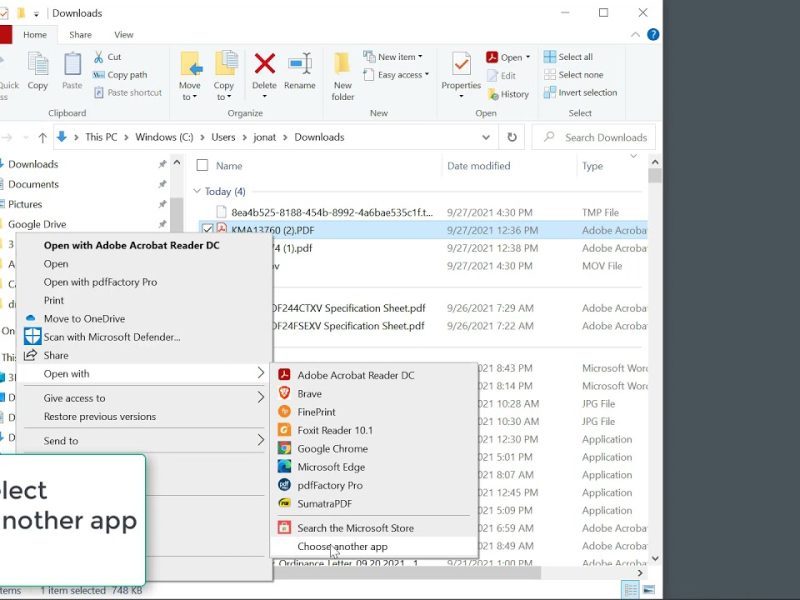Click the Copy icon in Clipboard group
The image size is (800, 600).
tap(38, 65)
